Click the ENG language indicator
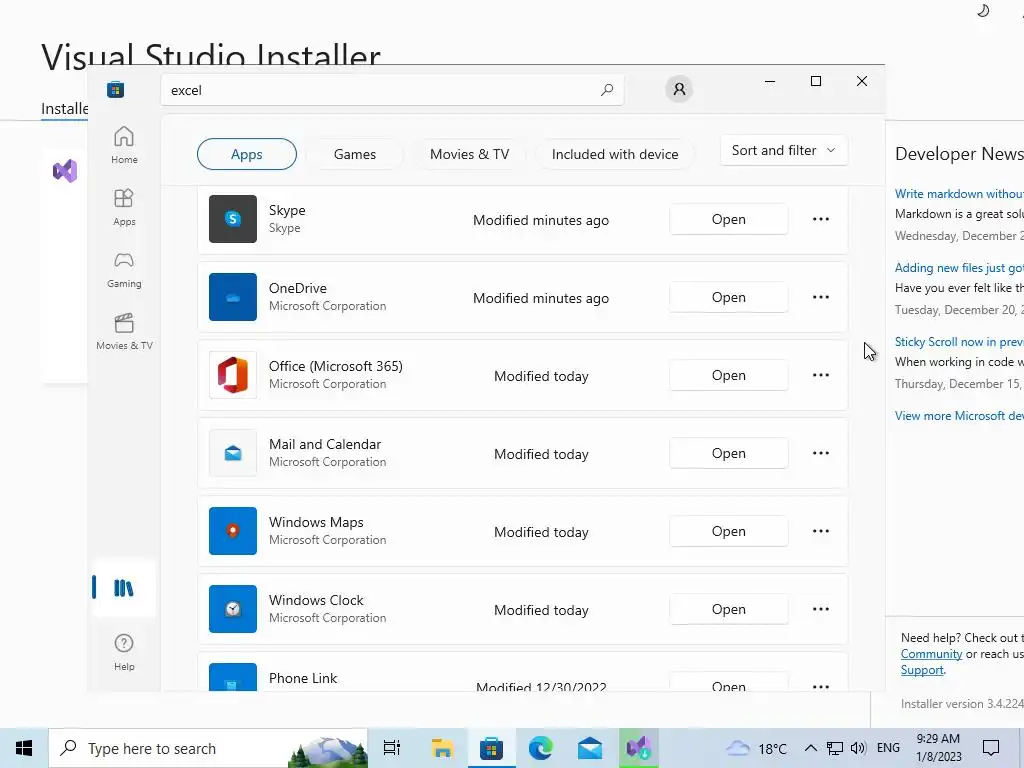 pyautogui.click(x=888, y=748)
